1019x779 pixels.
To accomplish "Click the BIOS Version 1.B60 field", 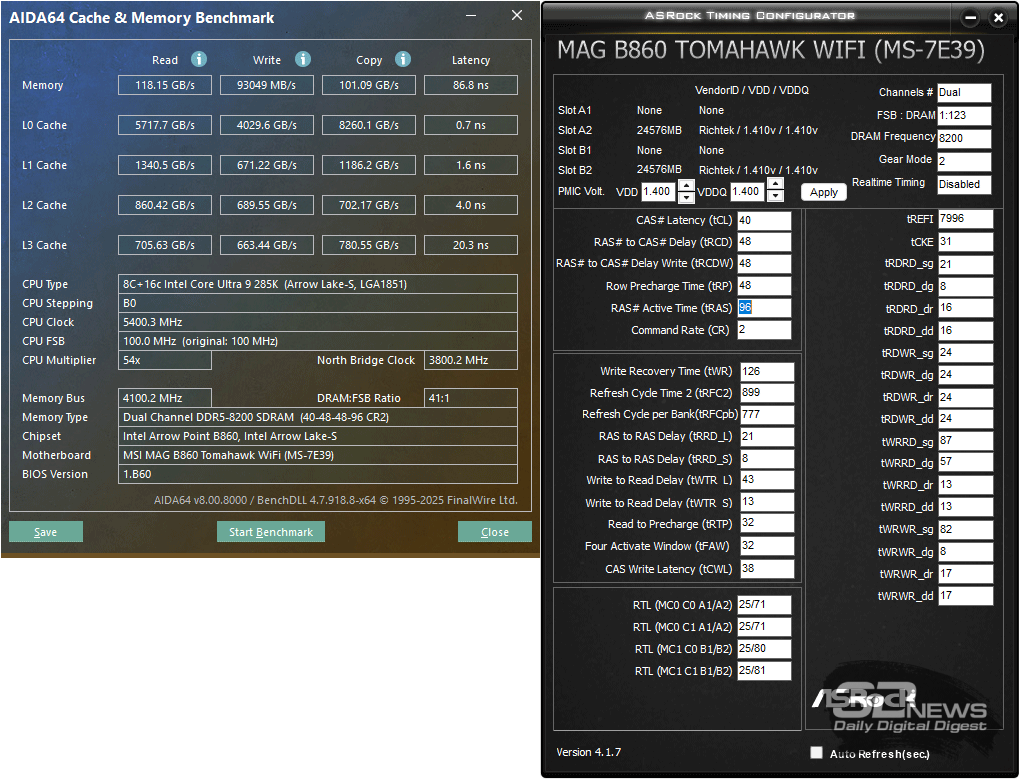I will pos(318,474).
